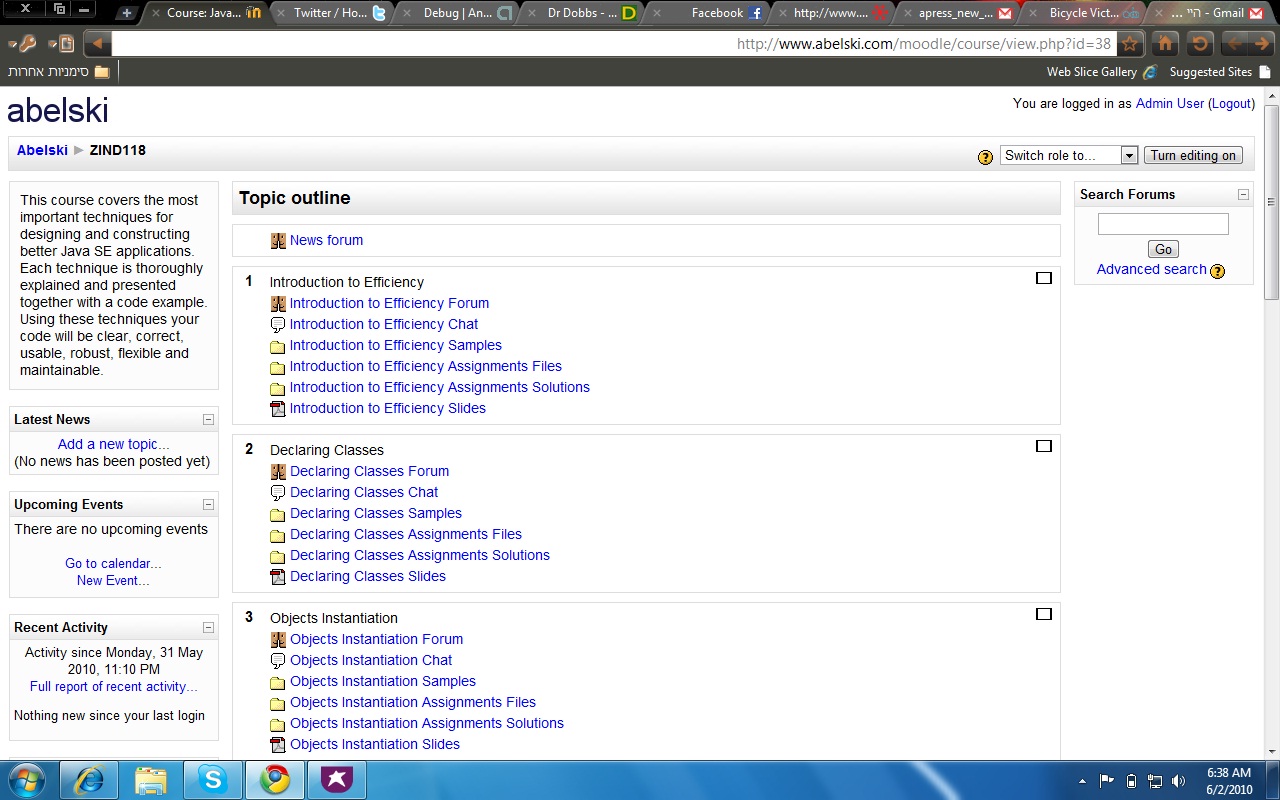Open the Other Bookmarks folder in the bookmarks bar
The image size is (1280, 800).
tap(58, 72)
